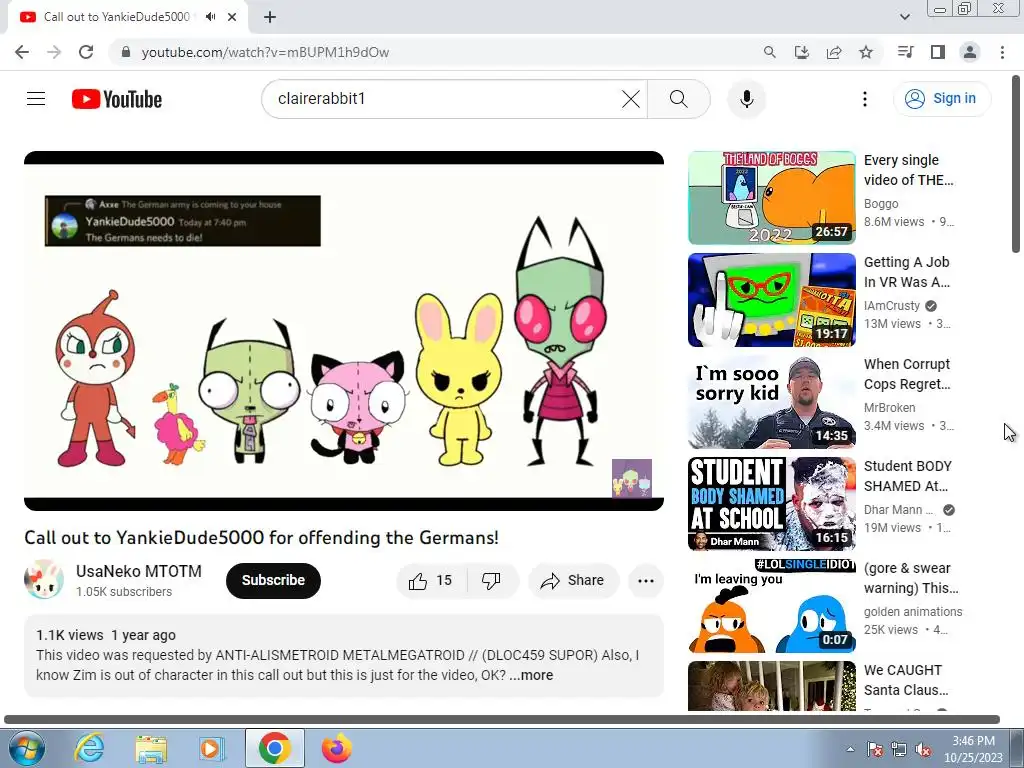Image resolution: width=1024 pixels, height=768 pixels.
Task: Open YouTube settings three-dot menu
Action: [x=865, y=99]
